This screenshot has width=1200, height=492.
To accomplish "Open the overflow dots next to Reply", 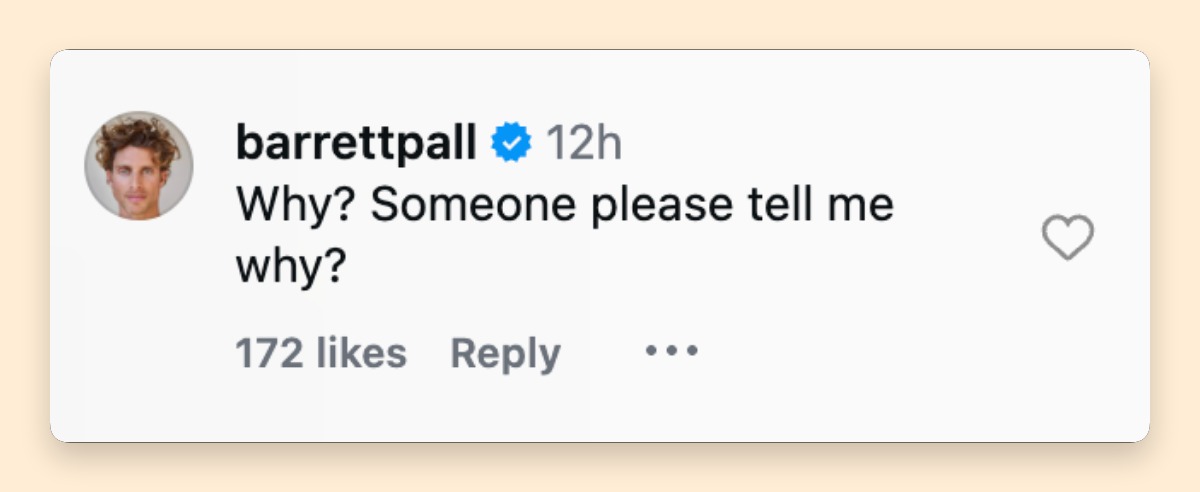I will [x=672, y=352].
